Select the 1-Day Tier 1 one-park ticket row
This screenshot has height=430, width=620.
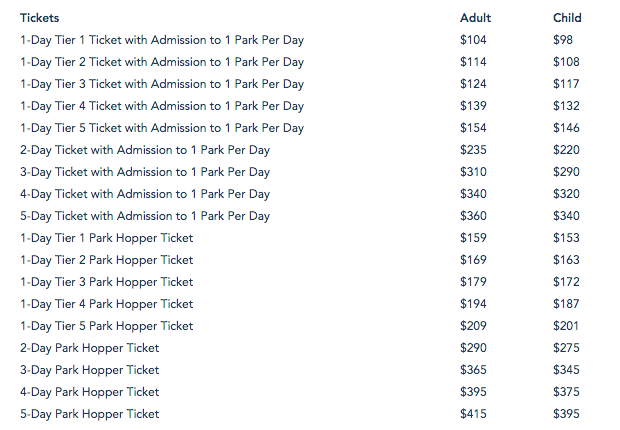click(162, 40)
